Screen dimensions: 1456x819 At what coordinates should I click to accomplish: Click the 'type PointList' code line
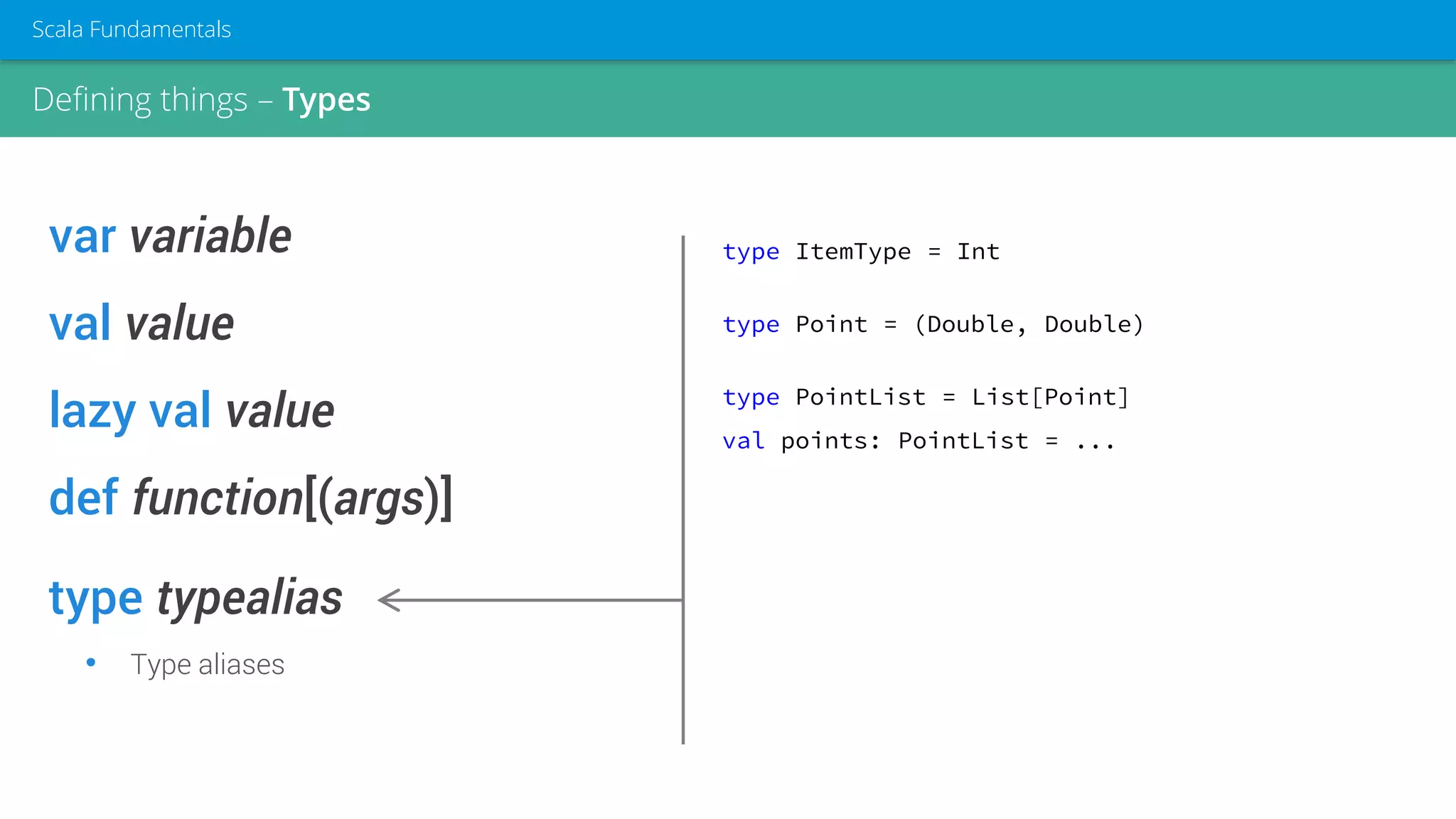pyautogui.click(x=926, y=397)
